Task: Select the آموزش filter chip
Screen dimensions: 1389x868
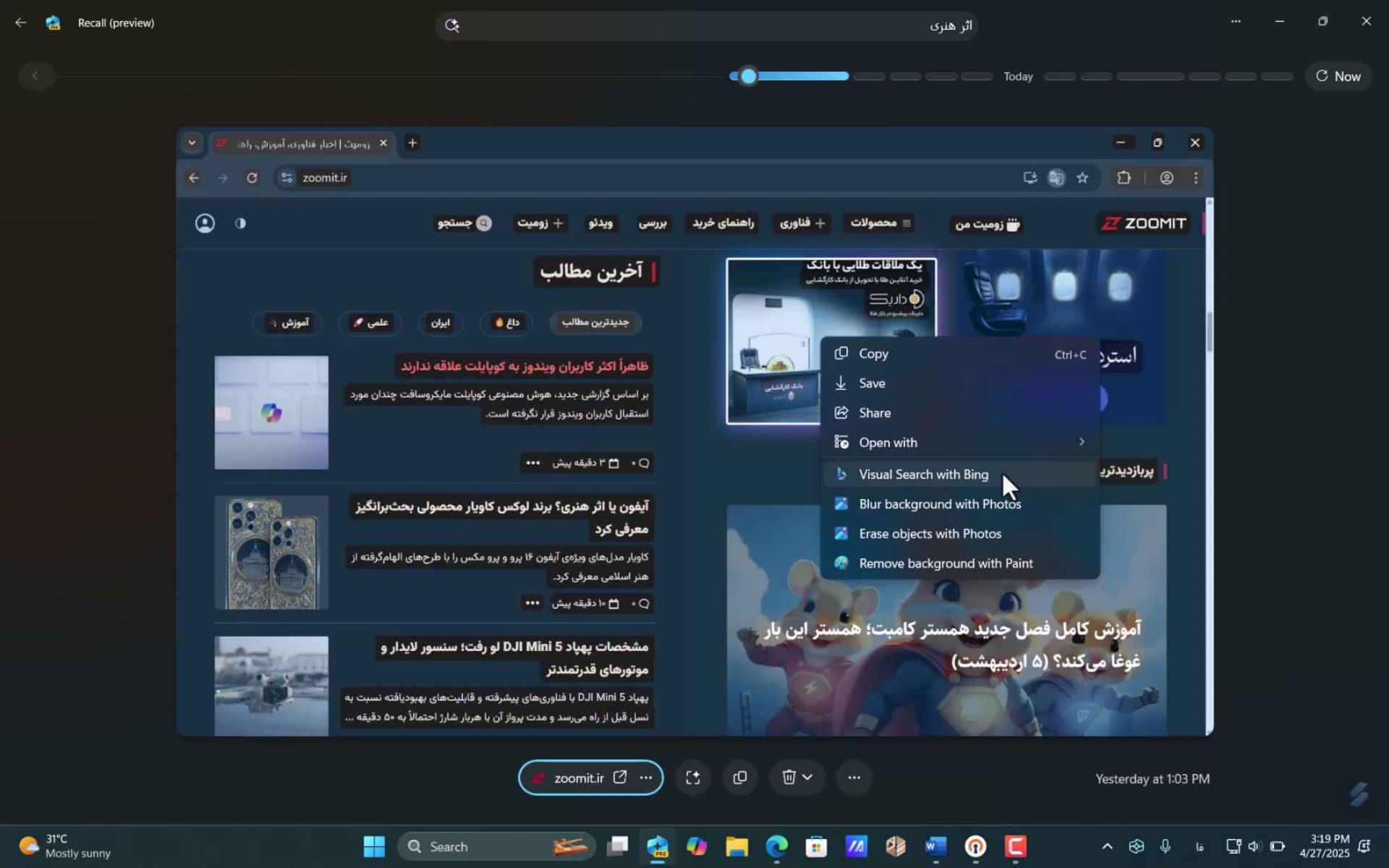Action: click(x=288, y=323)
